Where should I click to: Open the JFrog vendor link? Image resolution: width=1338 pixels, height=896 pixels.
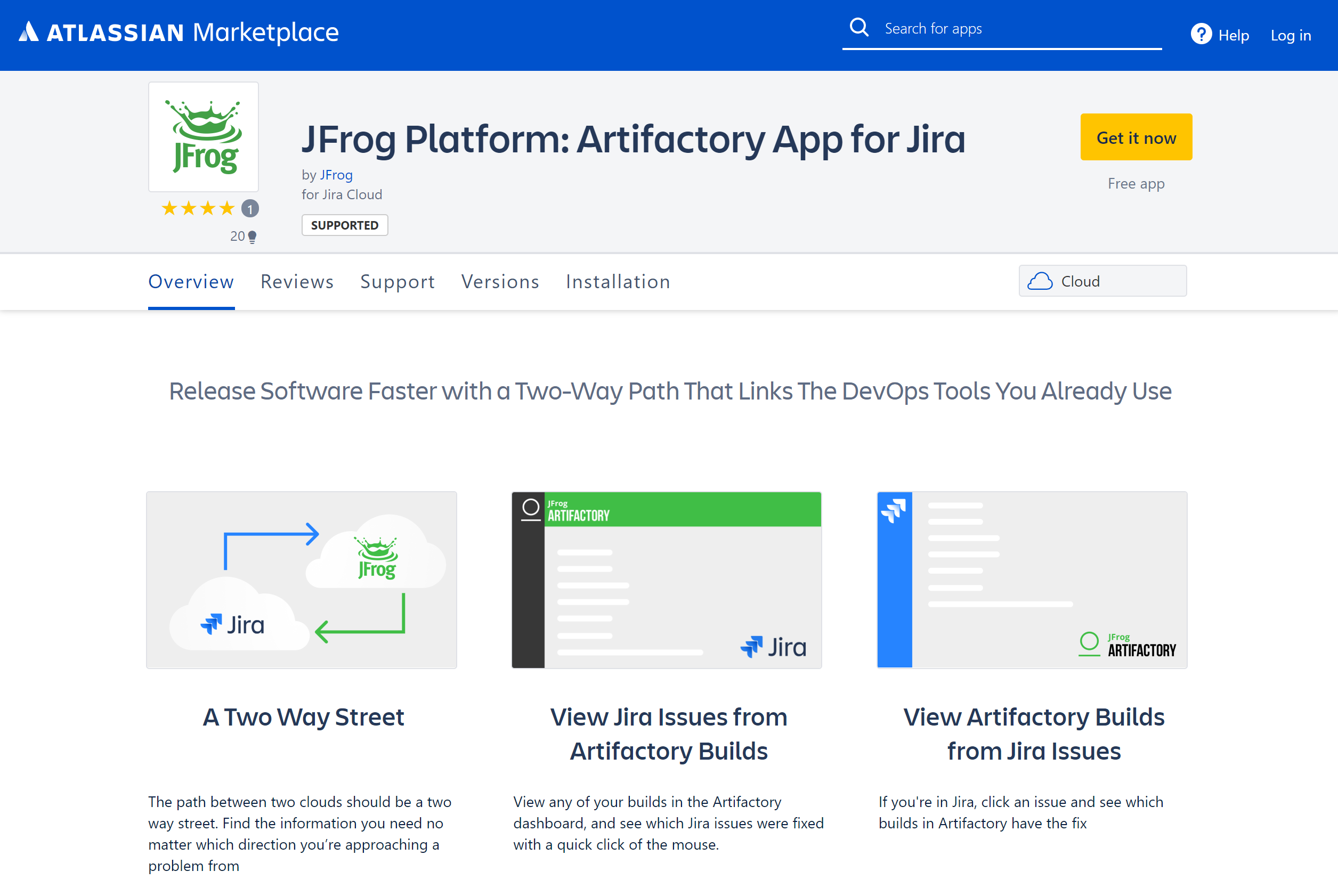[336, 175]
